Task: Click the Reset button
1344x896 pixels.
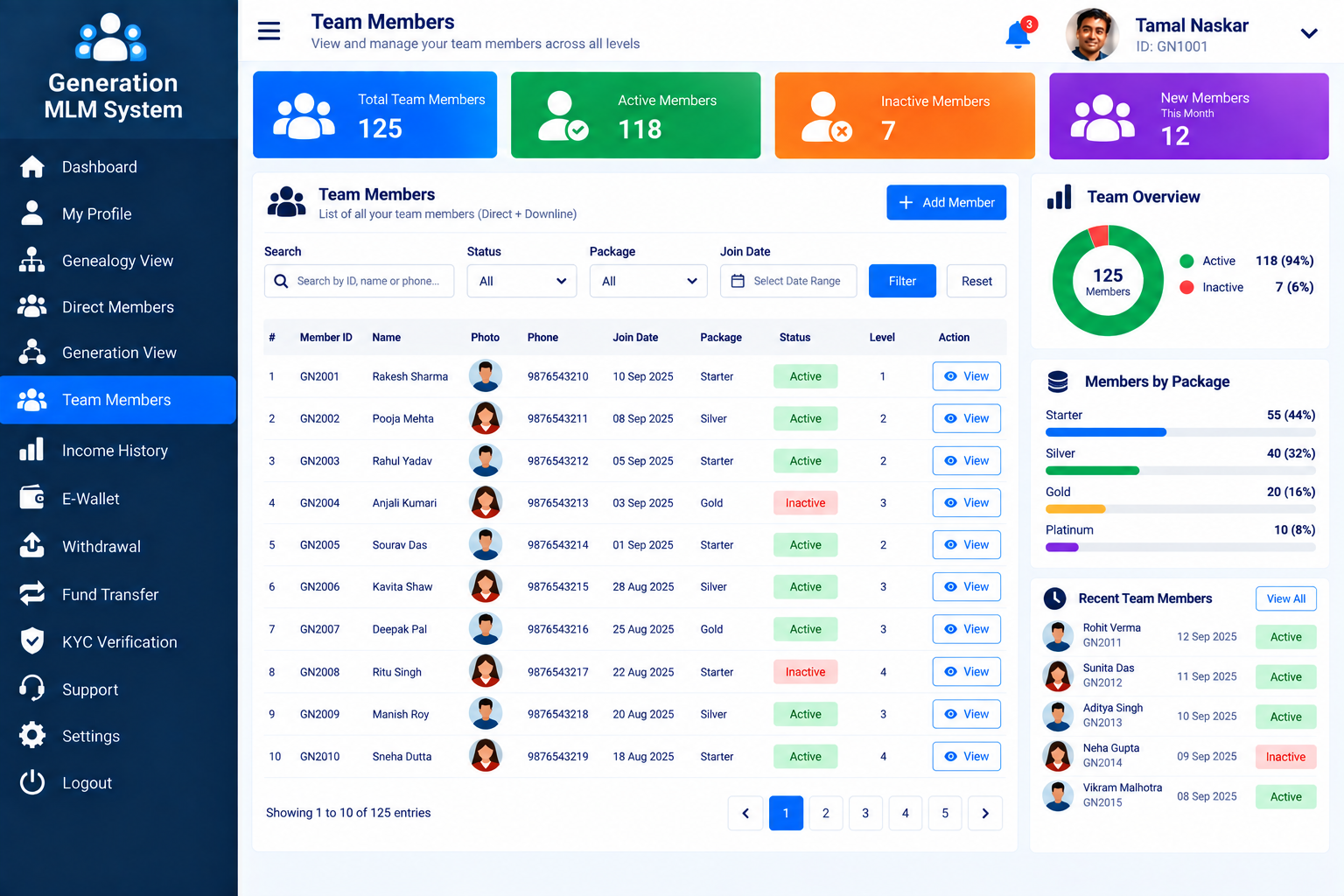Action: click(x=976, y=281)
